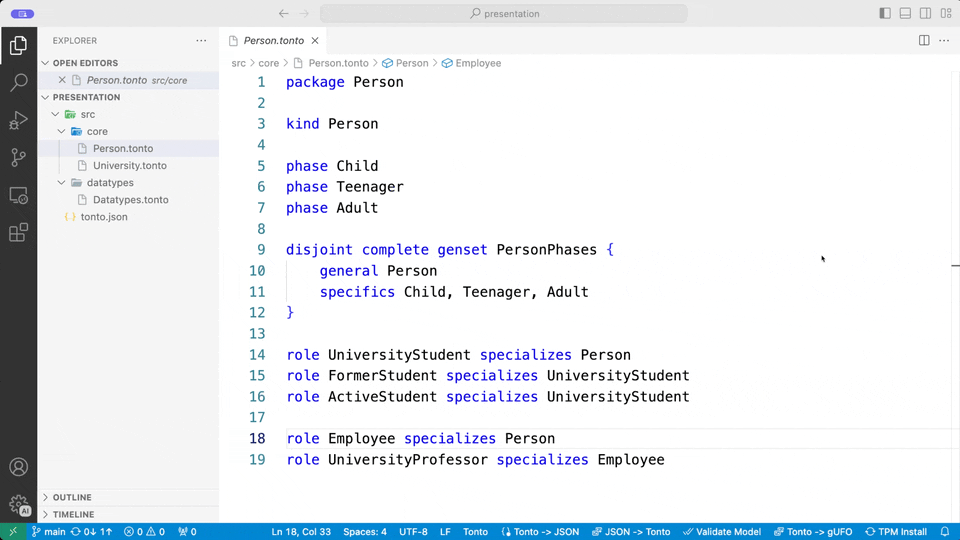Change encoding via UTF-8

(413, 531)
